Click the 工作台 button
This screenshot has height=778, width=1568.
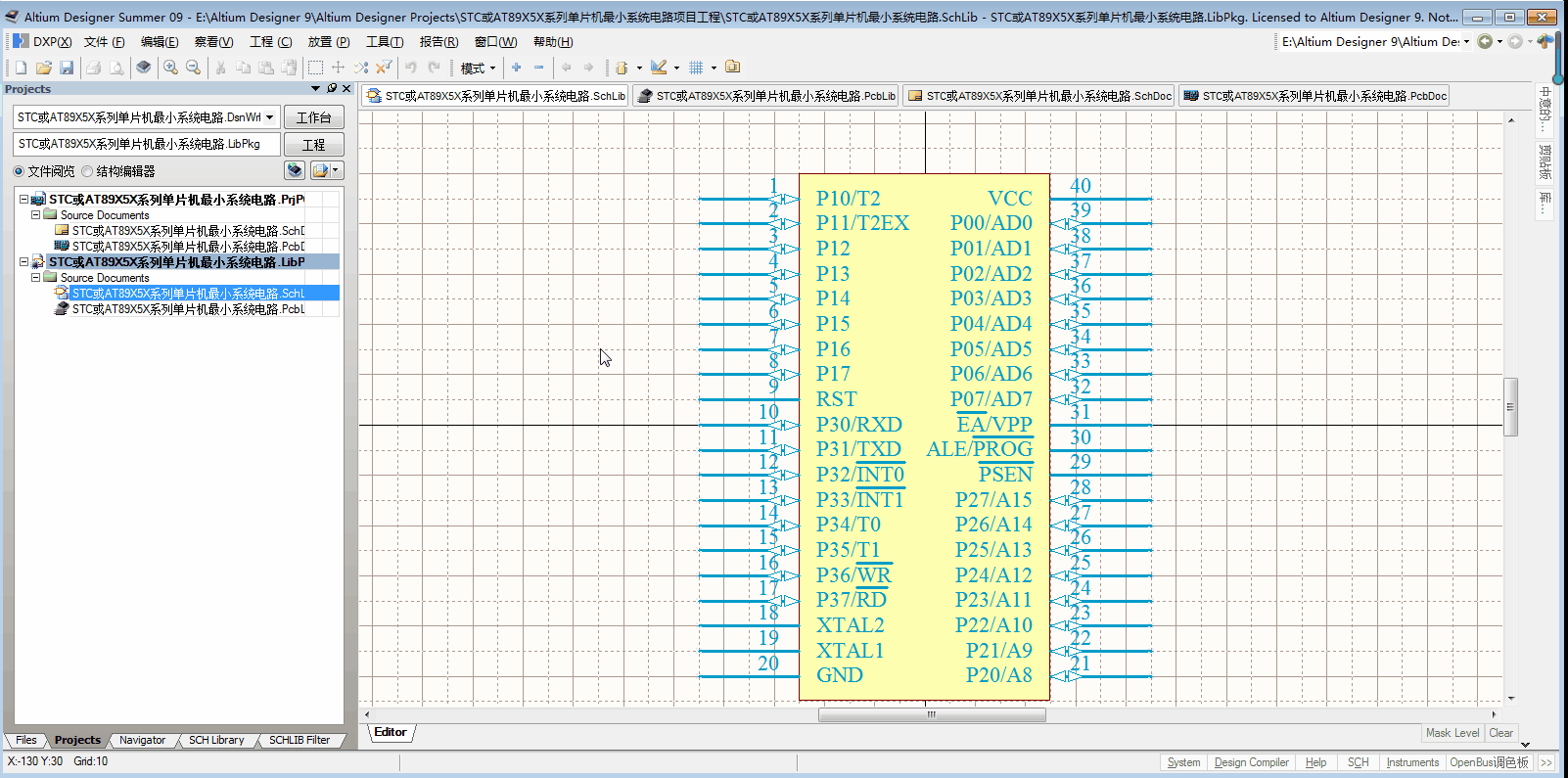pyautogui.click(x=314, y=117)
